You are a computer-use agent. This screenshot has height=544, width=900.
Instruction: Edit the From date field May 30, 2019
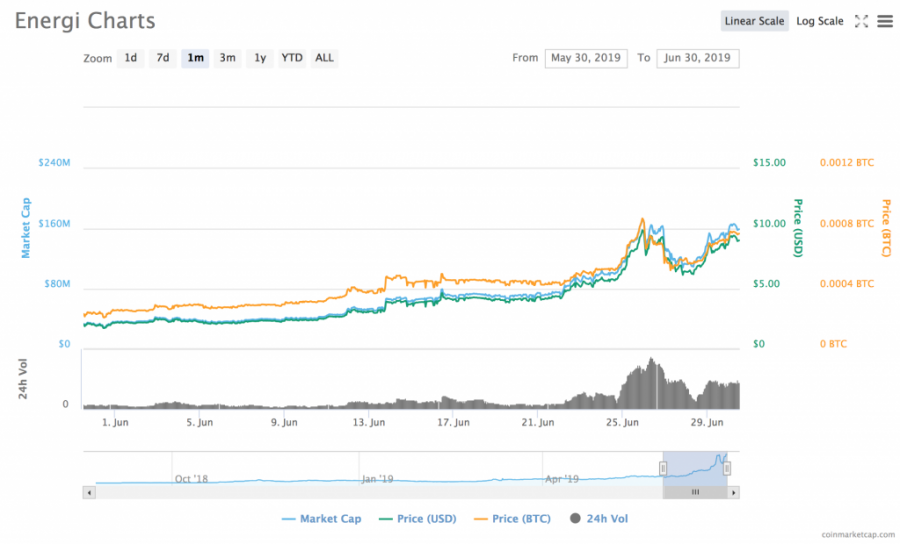tap(586, 58)
